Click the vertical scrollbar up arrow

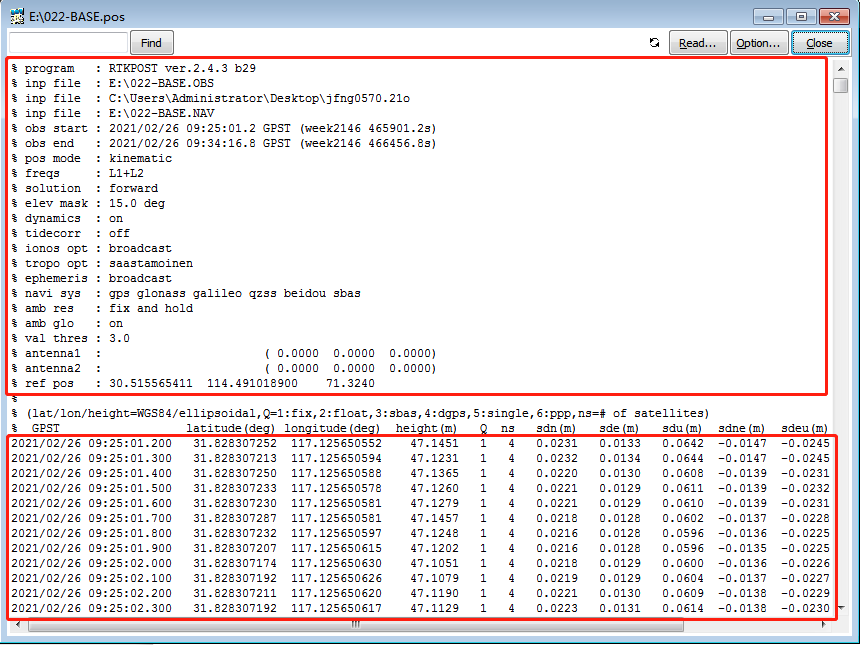[x=841, y=69]
